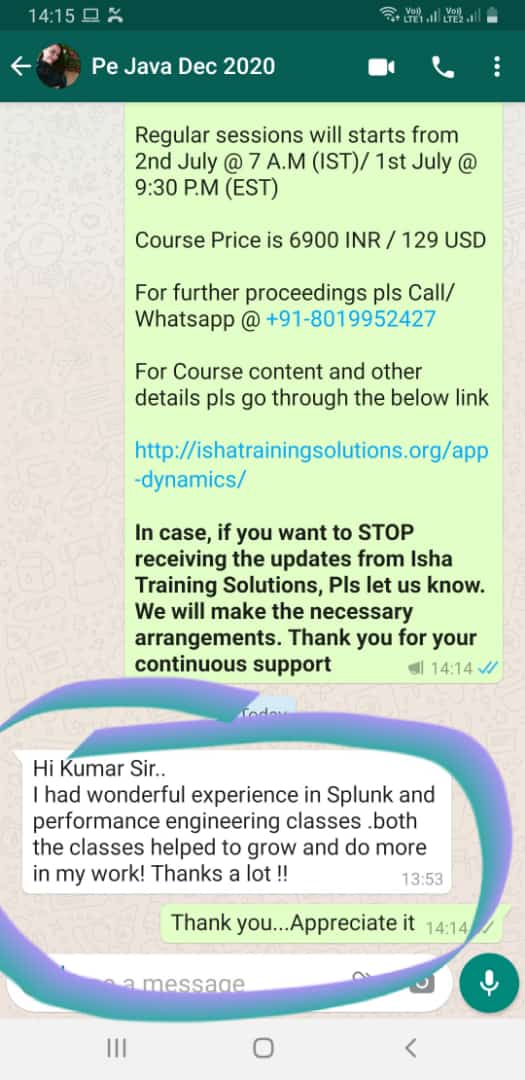
Task: Select the course details outgoing message bubble
Action: tap(313, 393)
